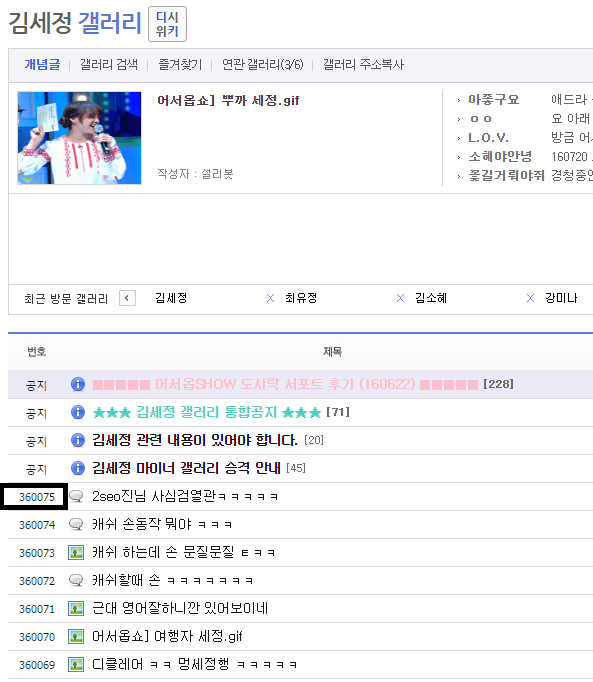This screenshot has width=593, height=682.
Task: Go to the 김세정 recent gallery
Action: tap(171, 298)
